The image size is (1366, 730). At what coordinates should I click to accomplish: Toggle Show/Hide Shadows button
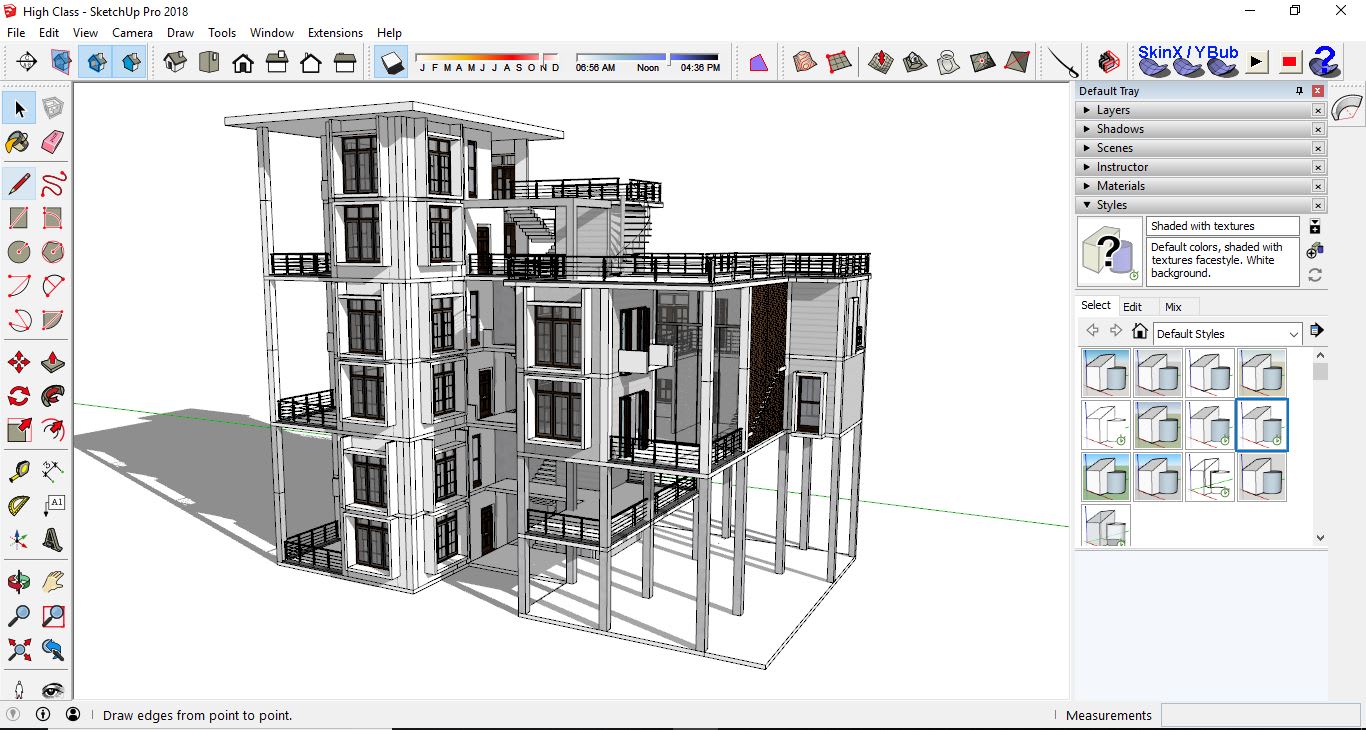391,62
